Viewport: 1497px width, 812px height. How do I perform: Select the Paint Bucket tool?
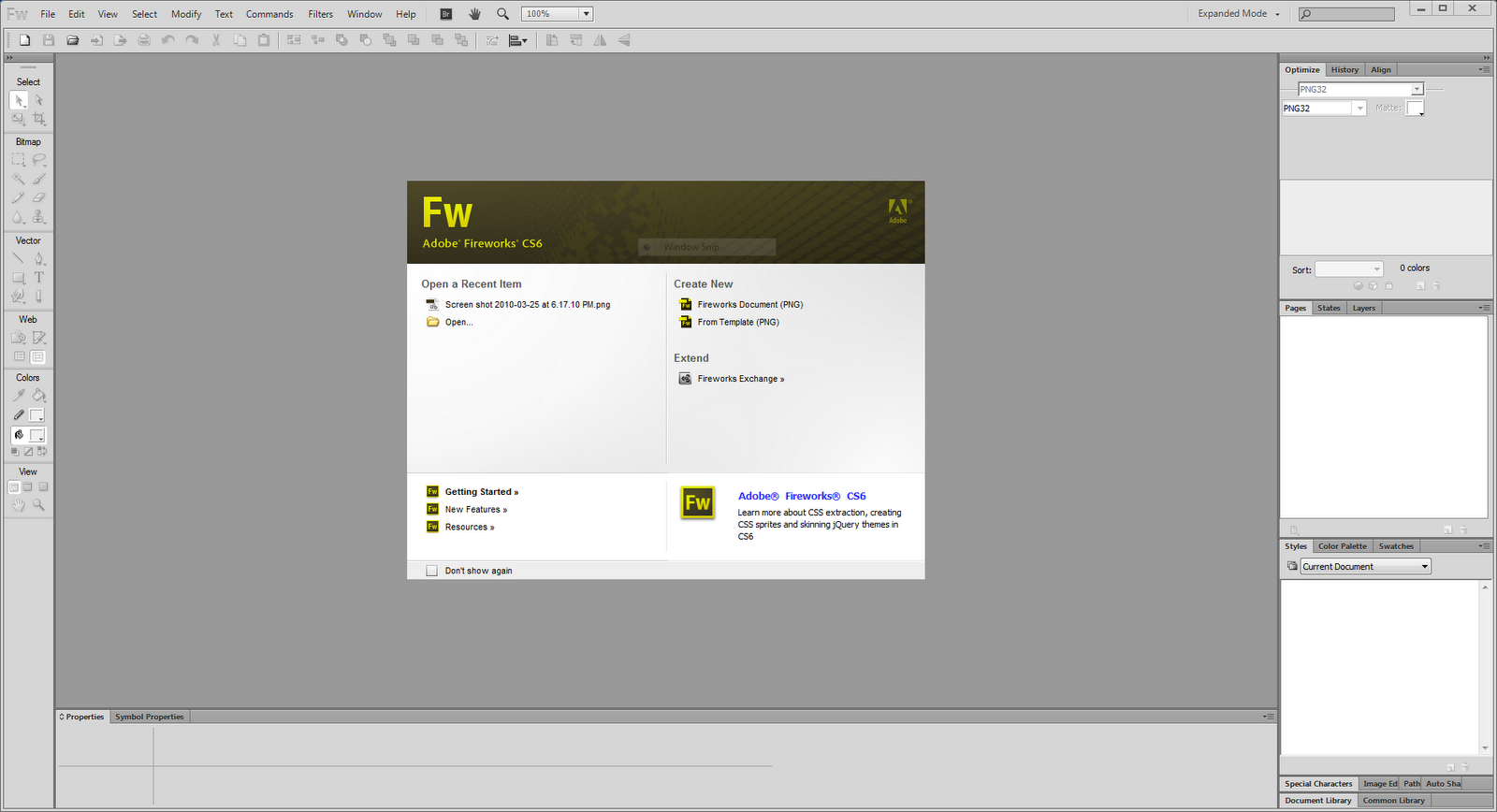click(38, 396)
